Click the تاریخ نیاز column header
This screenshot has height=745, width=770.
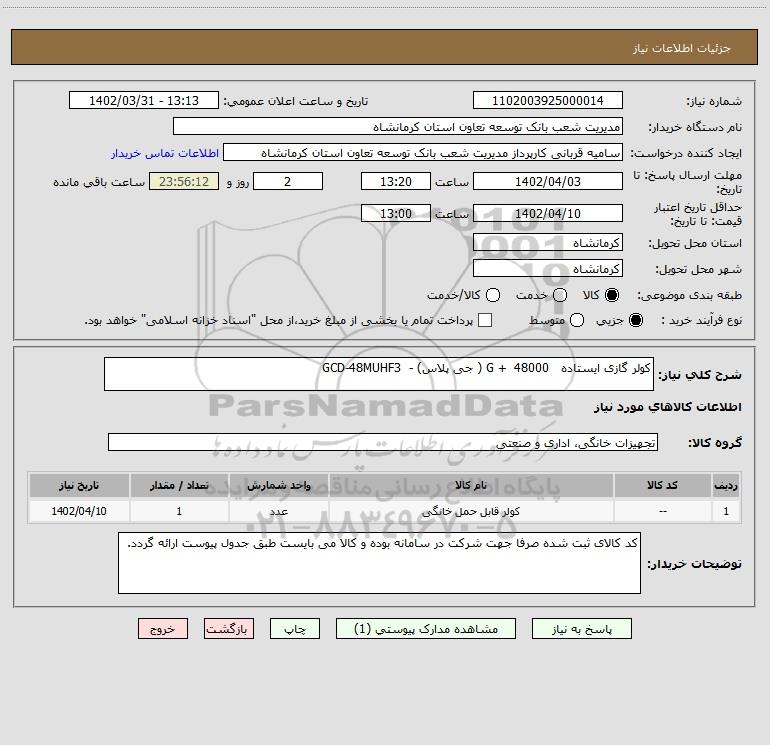coord(79,485)
